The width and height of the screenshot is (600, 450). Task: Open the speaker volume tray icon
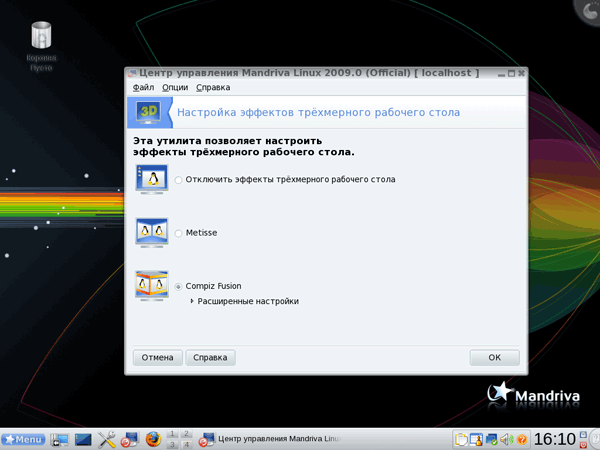(507, 439)
